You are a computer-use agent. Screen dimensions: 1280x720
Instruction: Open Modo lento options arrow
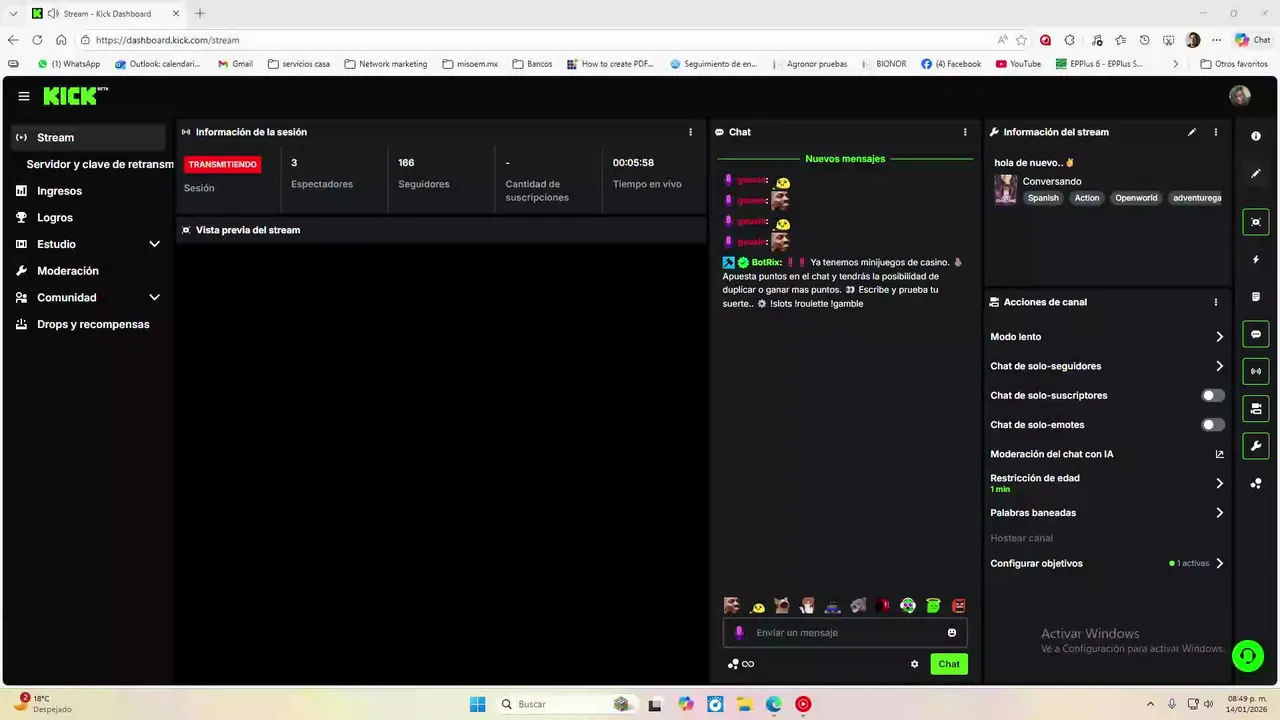[x=1219, y=337]
